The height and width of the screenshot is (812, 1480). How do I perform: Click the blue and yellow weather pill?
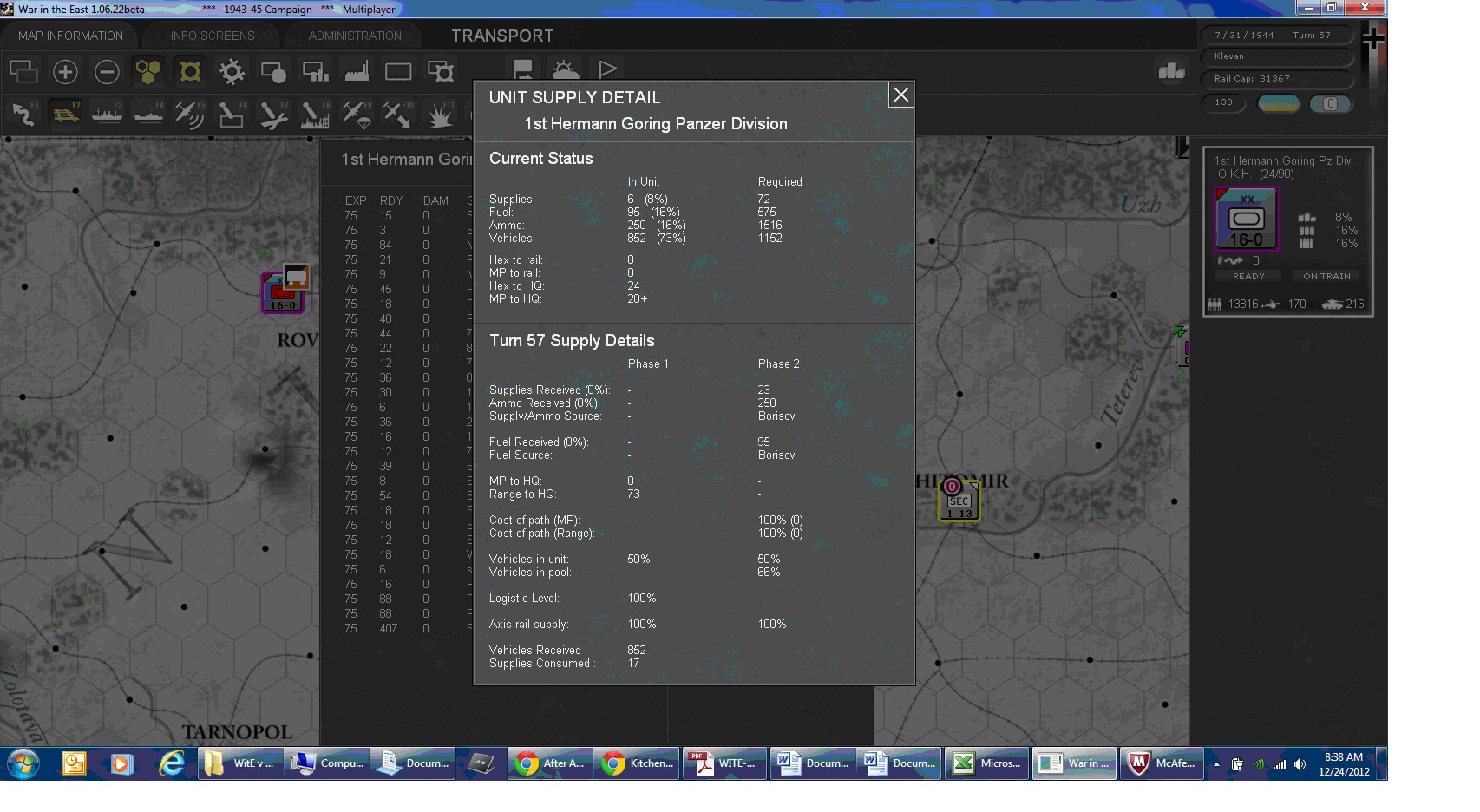tap(1278, 103)
